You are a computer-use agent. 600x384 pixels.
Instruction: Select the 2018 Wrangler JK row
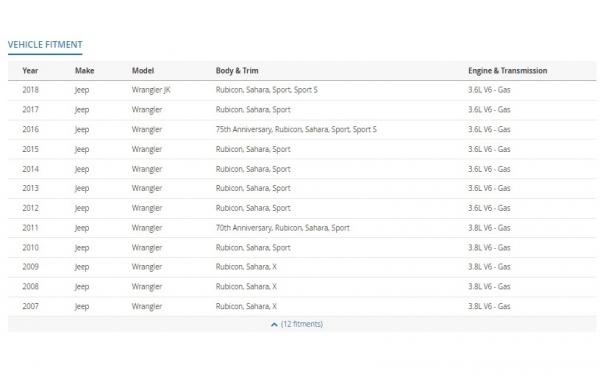coord(302,90)
